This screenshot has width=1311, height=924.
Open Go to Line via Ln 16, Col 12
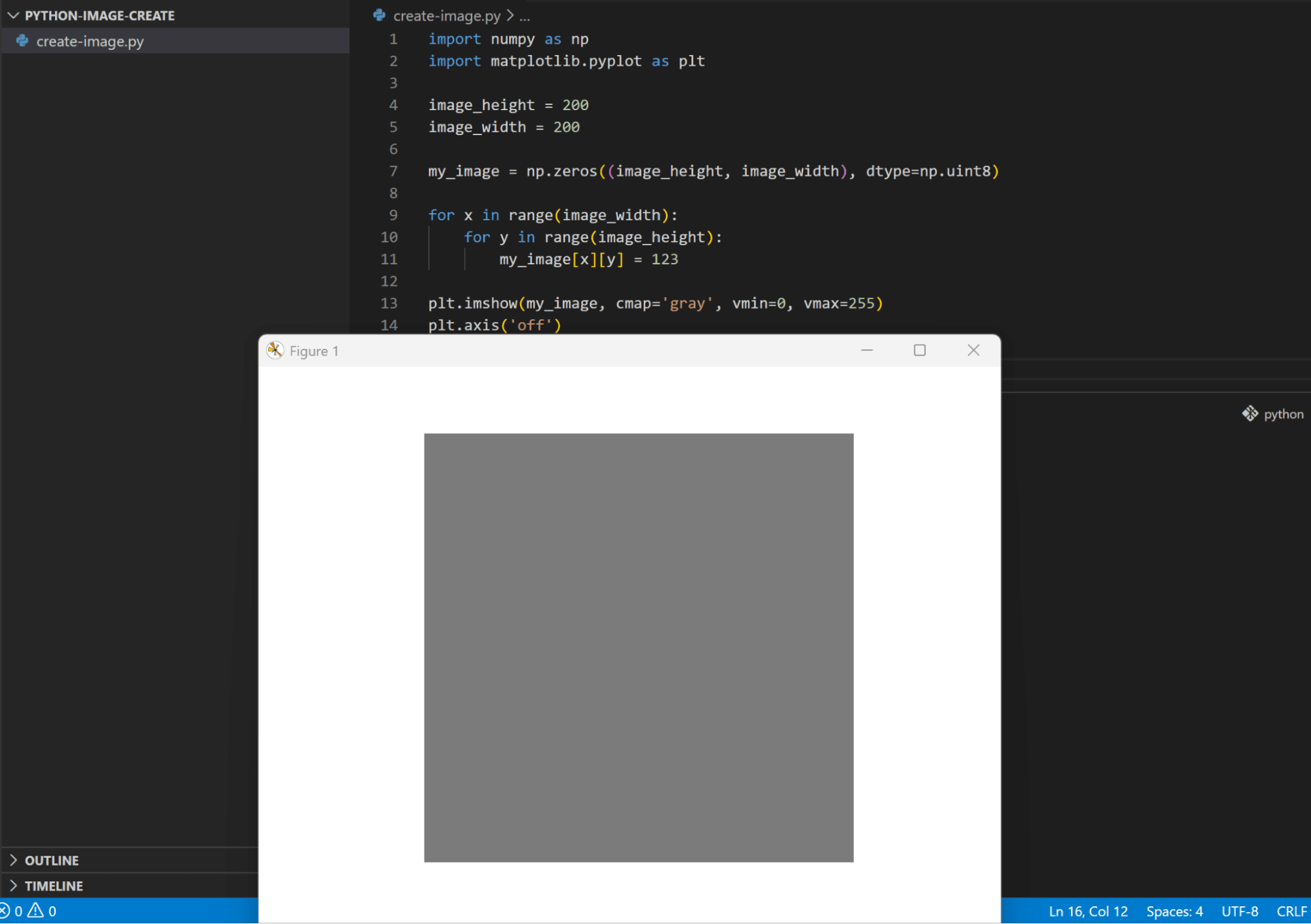click(x=1087, y=912)
